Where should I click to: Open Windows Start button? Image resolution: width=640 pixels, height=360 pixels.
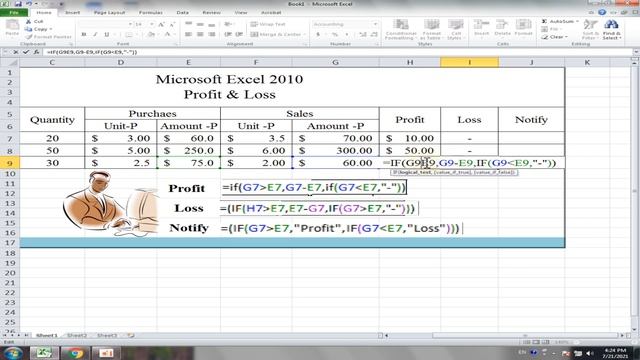tap(13, 353)
